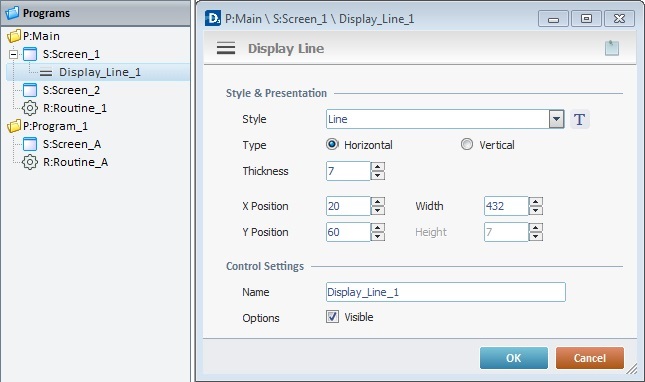This screenshot has height=382, width=645.
Task: Select the Vertical type radio button
Action: pos(466,144)
